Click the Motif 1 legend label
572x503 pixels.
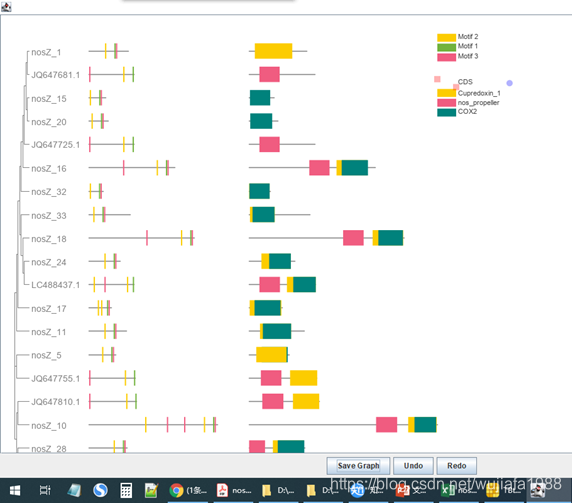pos(468,46)
